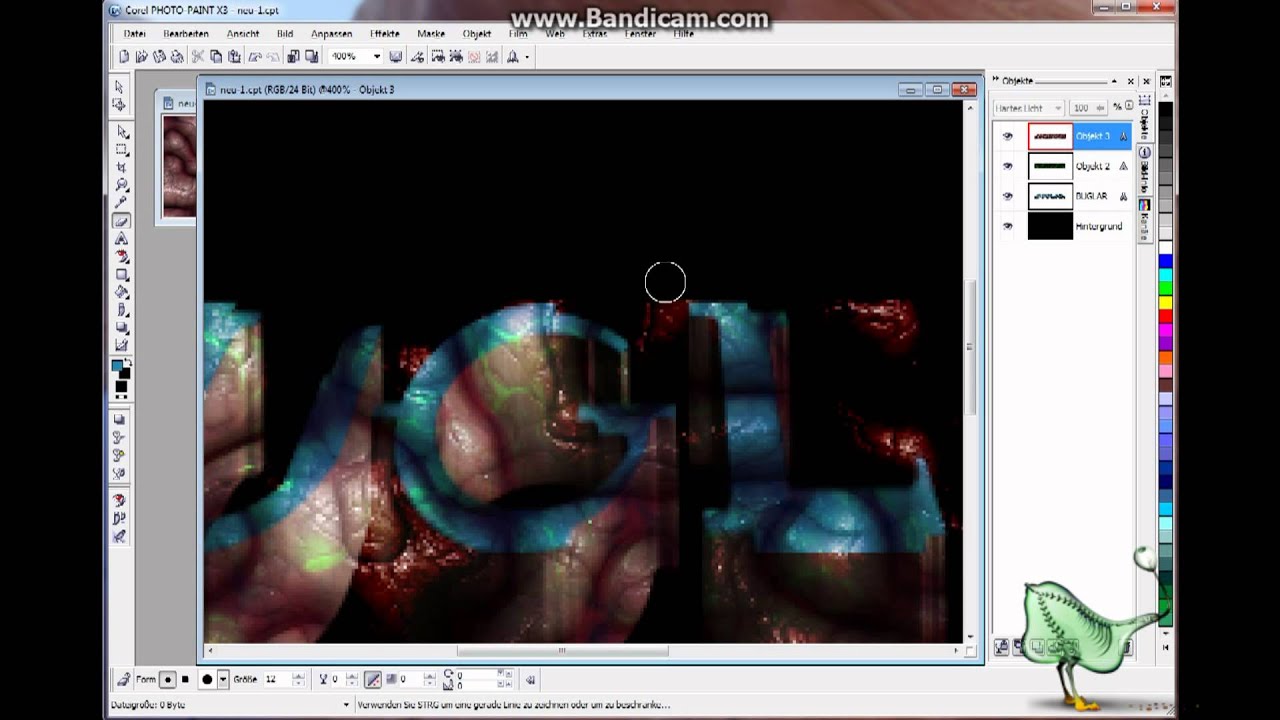Click the horizontal scrollbar of the image window
This screenshot has height=720, width=1280.
tap(562, 650)
